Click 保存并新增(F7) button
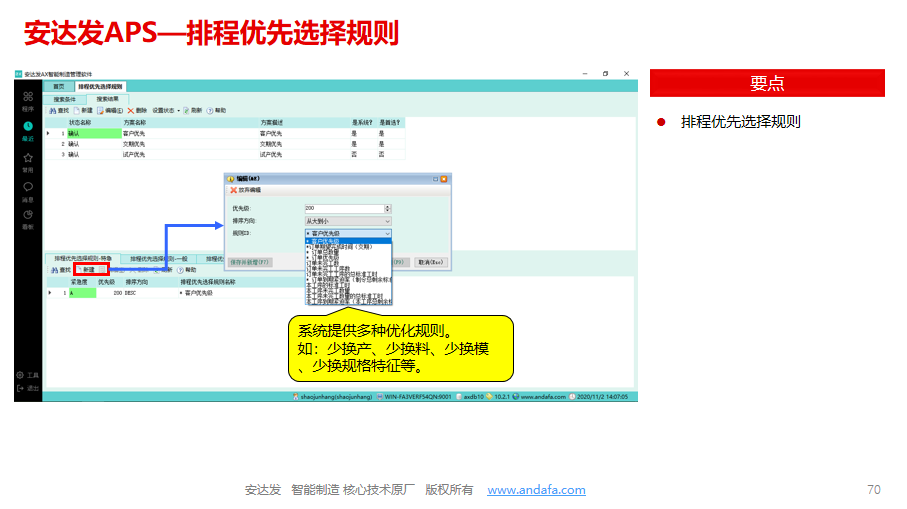The width and height of the screenshot is (907, 509). click(249, 262)
